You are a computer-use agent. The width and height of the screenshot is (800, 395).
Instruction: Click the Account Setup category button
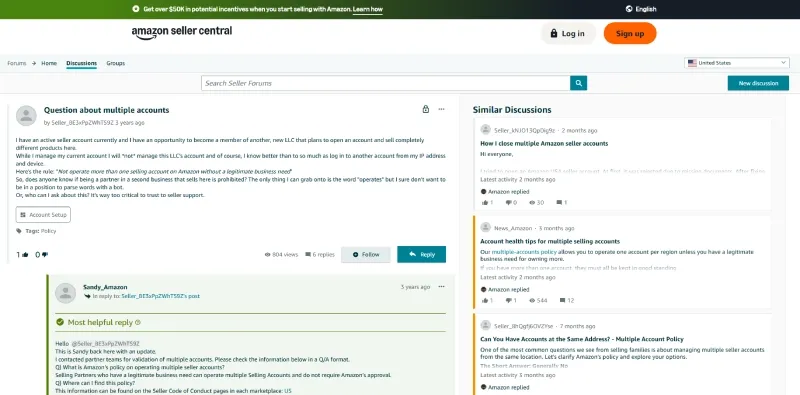(43, 215)
